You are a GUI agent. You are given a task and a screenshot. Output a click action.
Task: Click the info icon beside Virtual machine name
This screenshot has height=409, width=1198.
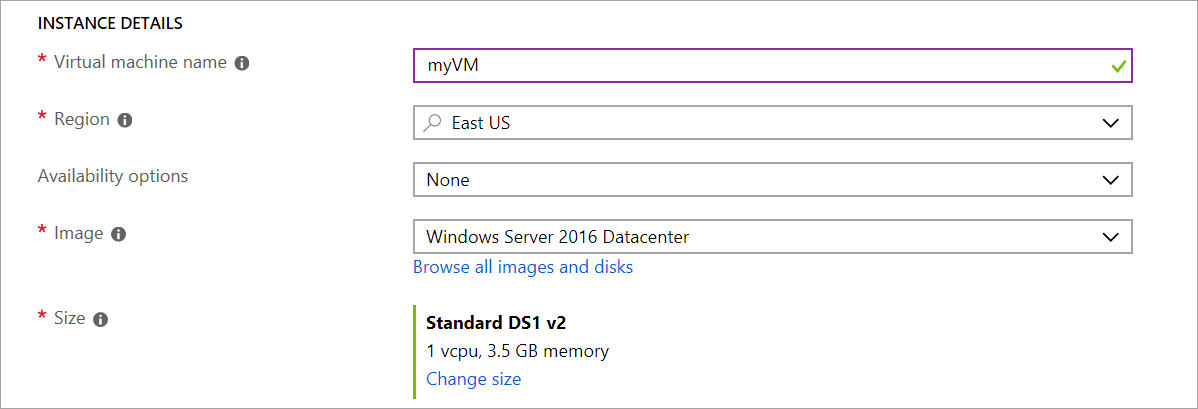pos(242,63)
